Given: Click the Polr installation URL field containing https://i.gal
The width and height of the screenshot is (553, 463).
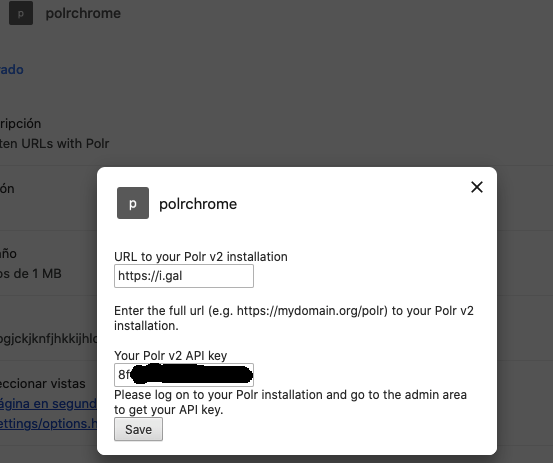Looking at the screenshot, I should pos(184,276).
